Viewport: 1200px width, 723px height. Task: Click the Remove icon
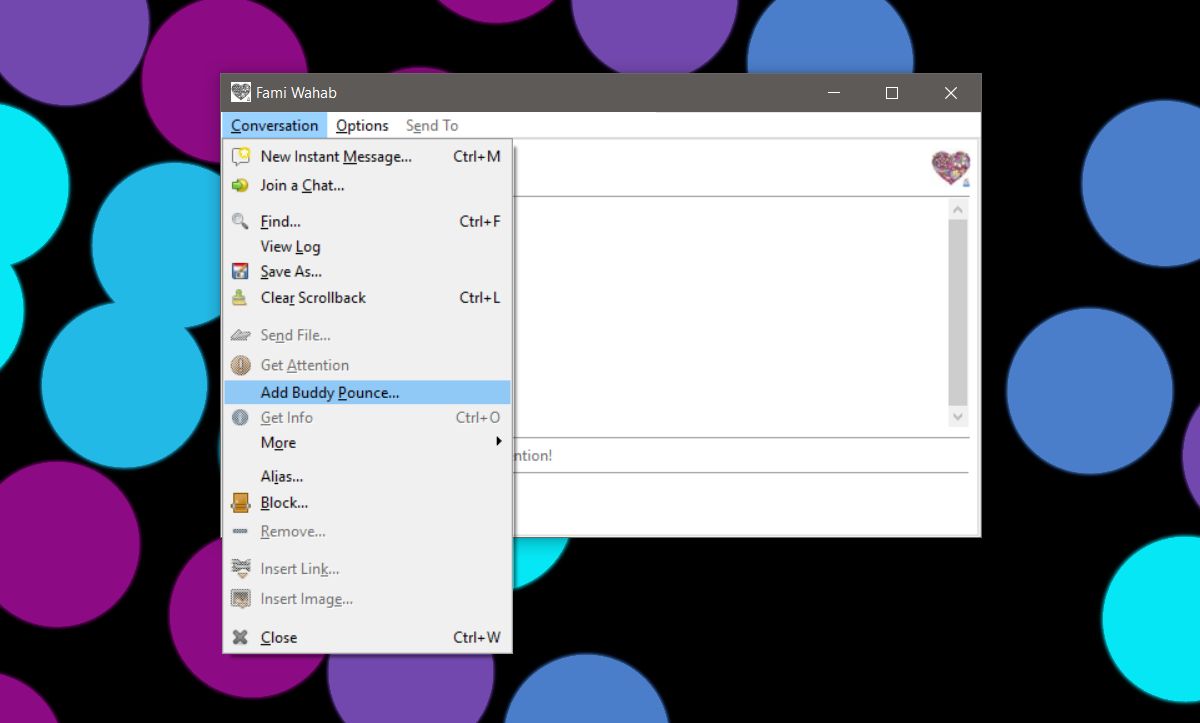(240, 531)
